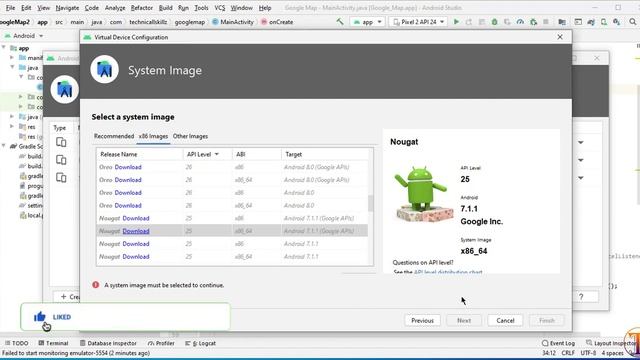Open the Search Everywhere magnifier icon
This screenshot has height=360, width=640.
[633, 22]
